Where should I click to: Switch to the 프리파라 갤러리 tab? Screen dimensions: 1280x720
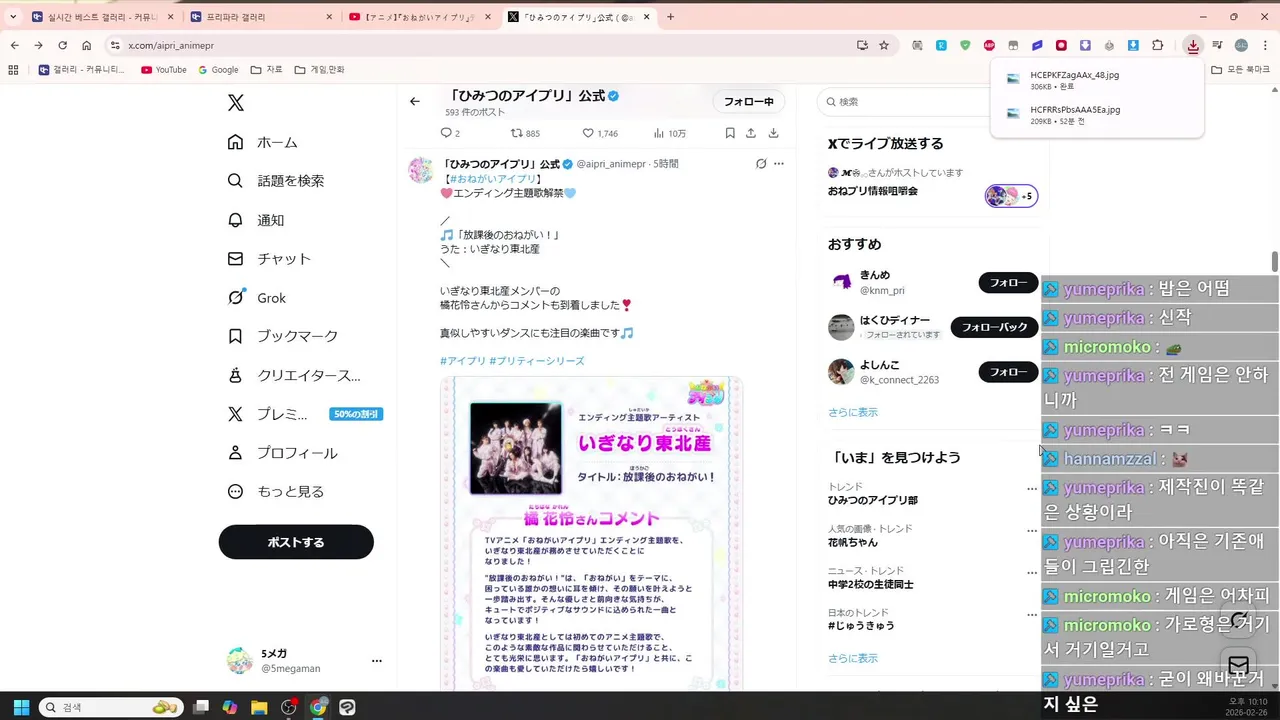pyautogui.click(x=261, y=17)
